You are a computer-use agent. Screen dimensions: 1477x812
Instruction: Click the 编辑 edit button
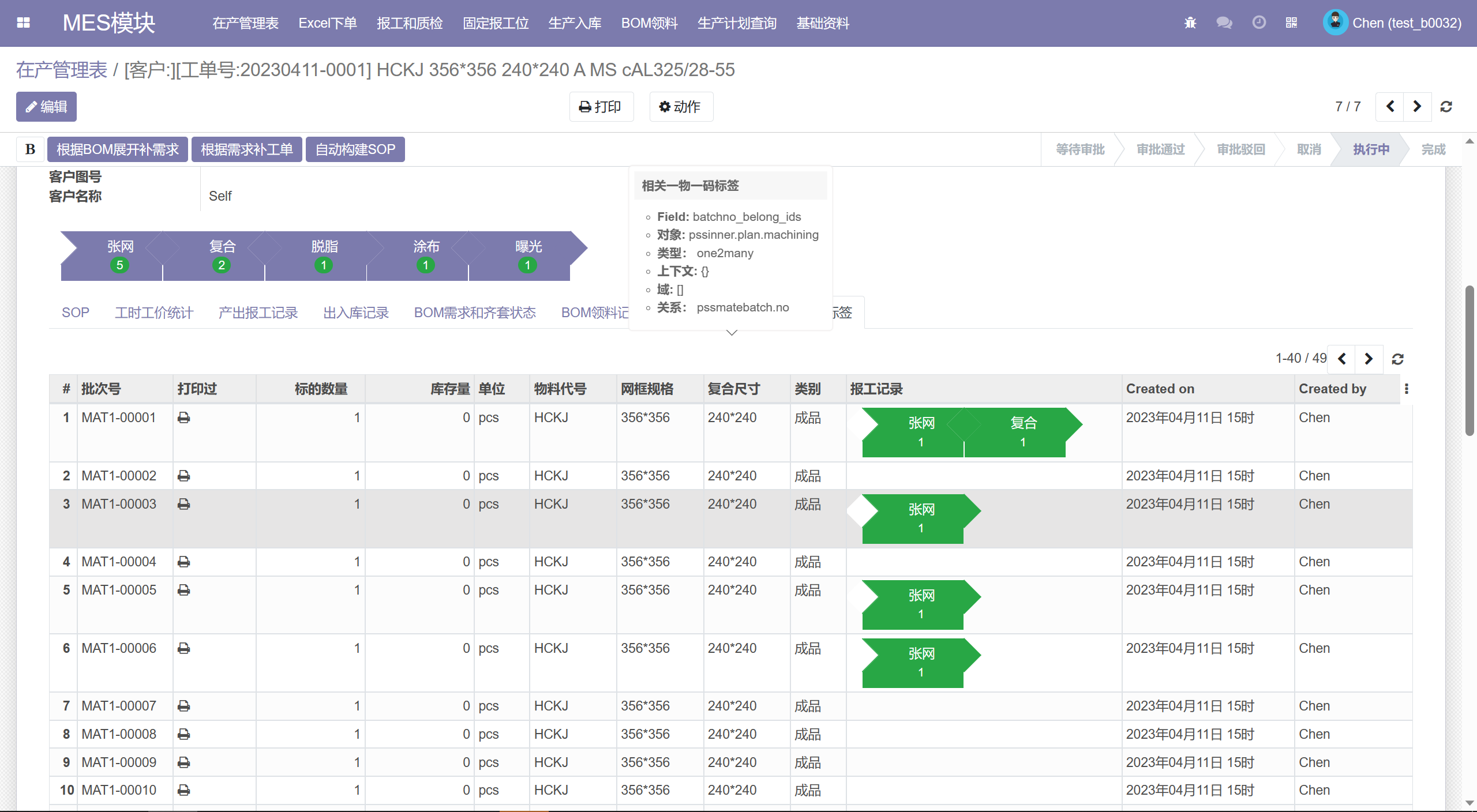coord(46,107)
